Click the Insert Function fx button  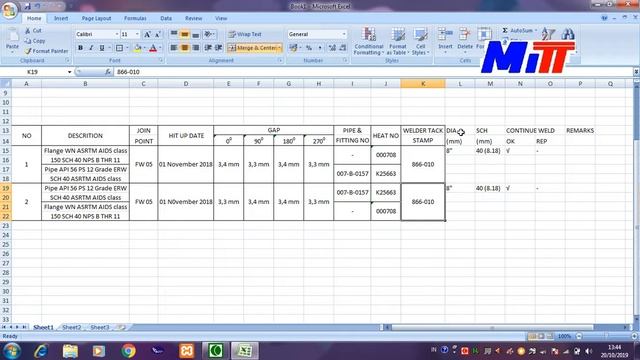(108, 72)
